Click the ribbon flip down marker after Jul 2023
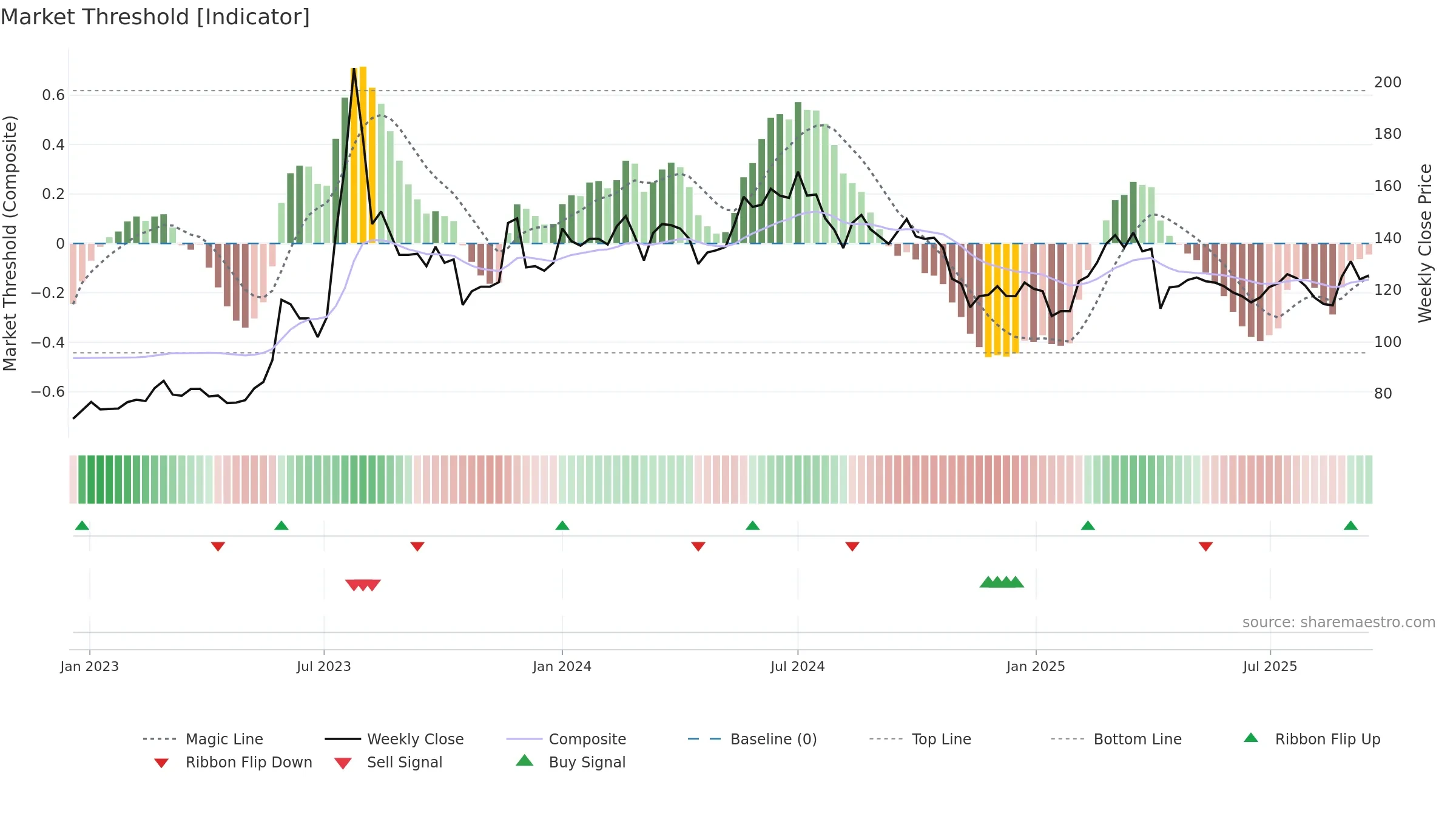Image resolution: width=1456 pixels, height=819 pixels. (x=417, y=547)
